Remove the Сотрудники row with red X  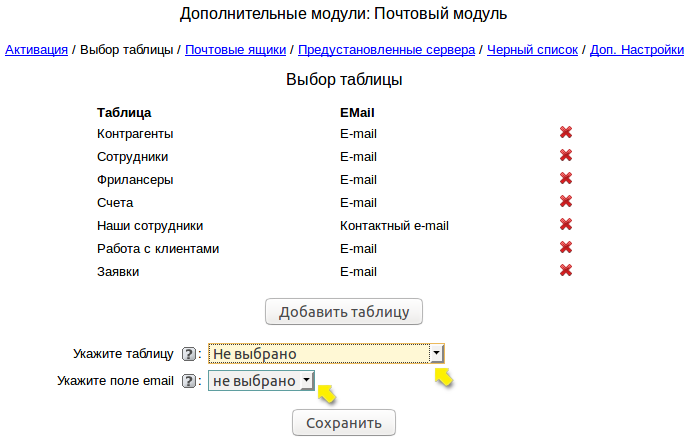point(565,156)
